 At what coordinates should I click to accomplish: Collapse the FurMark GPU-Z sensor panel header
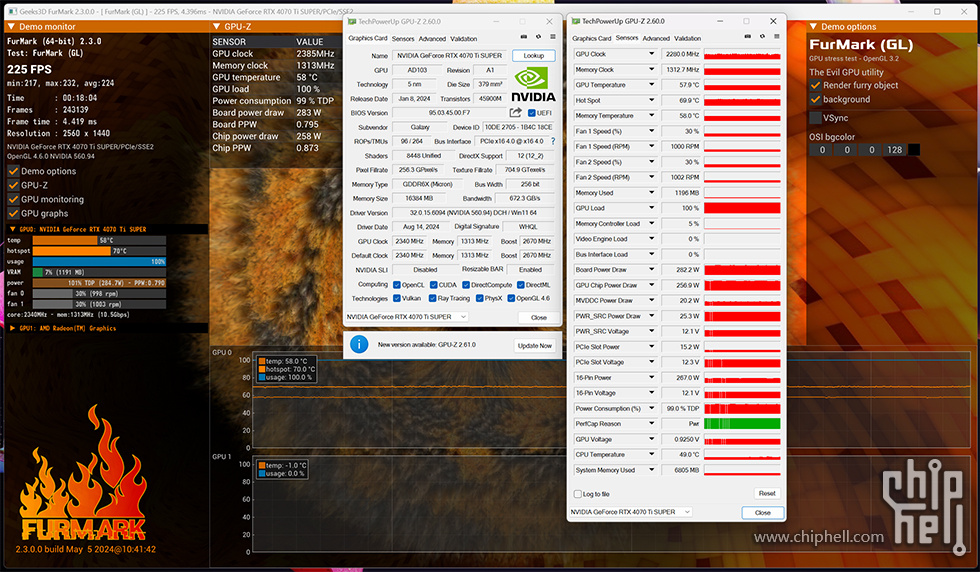(x=216, y=26)
